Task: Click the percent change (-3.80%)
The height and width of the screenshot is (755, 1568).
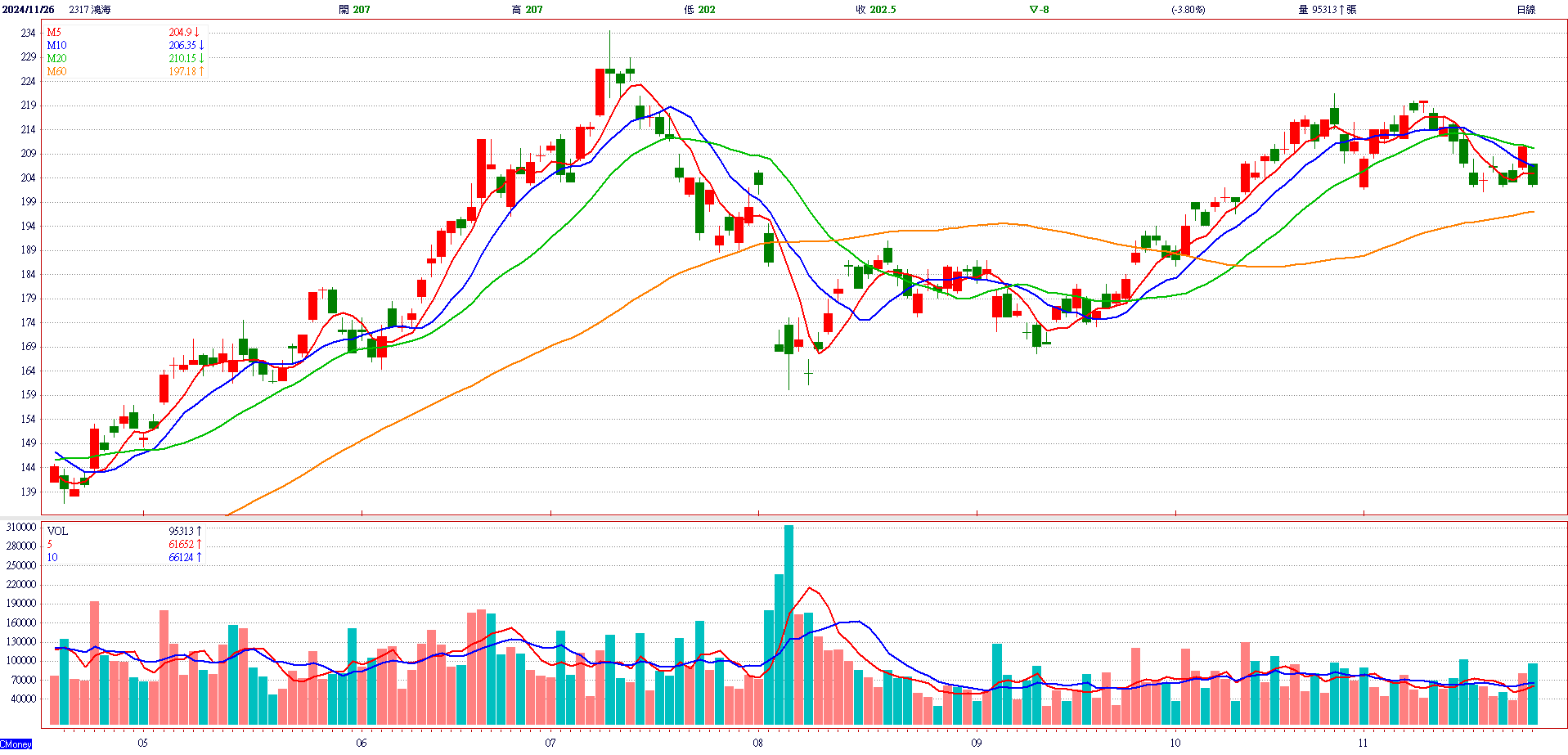Action: (1188, 10)
